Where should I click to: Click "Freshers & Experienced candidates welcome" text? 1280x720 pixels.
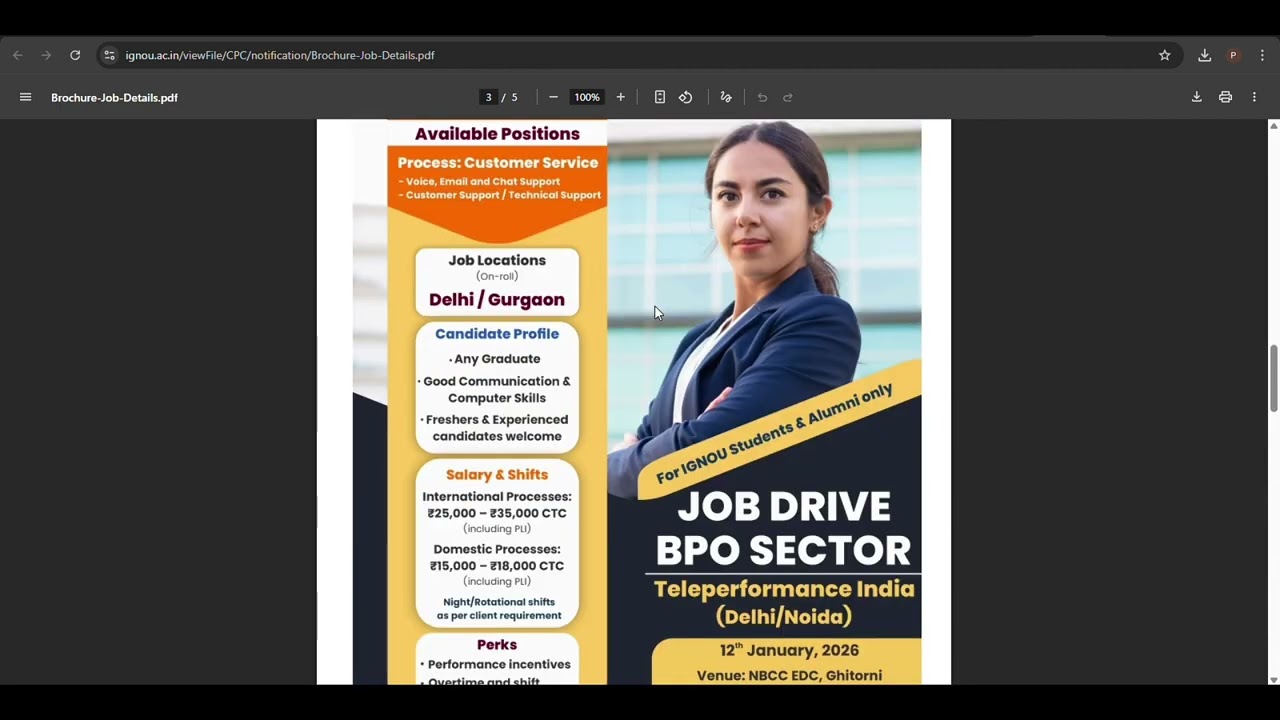[x=497, y=428]
